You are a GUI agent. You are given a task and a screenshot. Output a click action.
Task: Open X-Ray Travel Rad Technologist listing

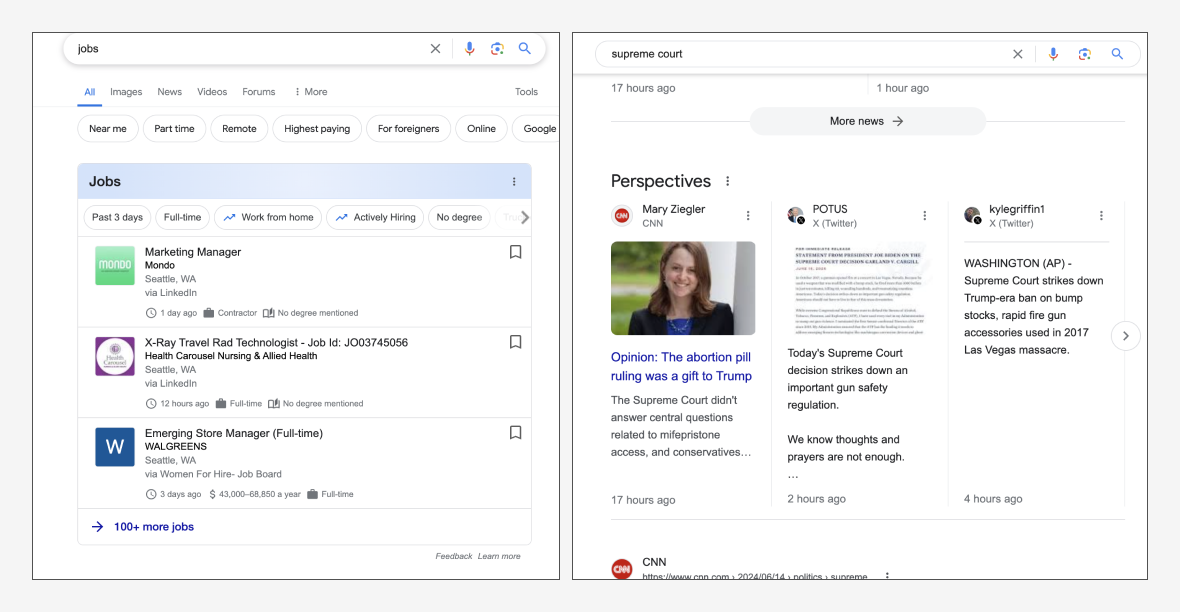tap(276, 343)
